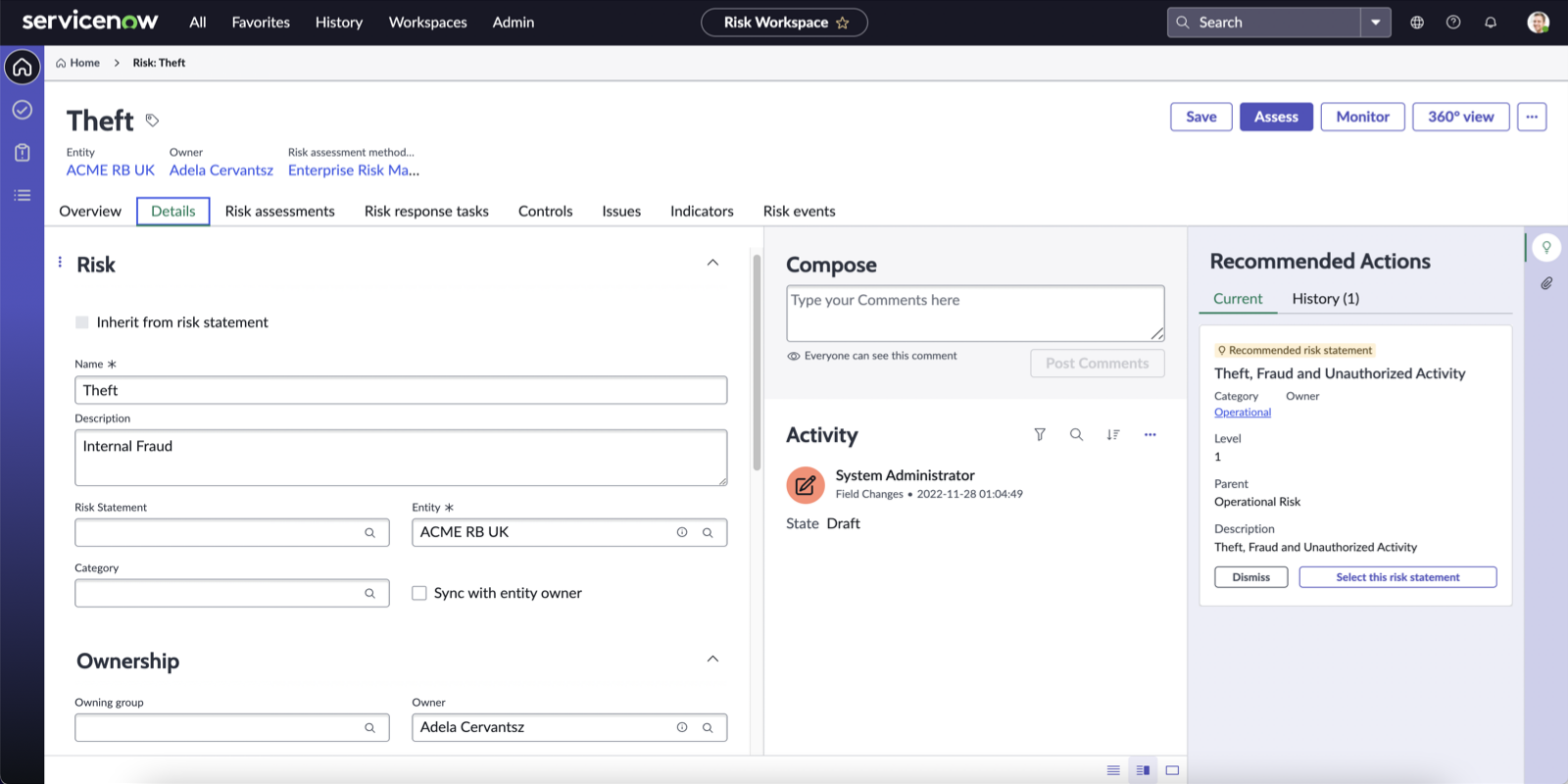Click Owner field info icon
The image size is (1568, 784).
(x=682, y=727)
